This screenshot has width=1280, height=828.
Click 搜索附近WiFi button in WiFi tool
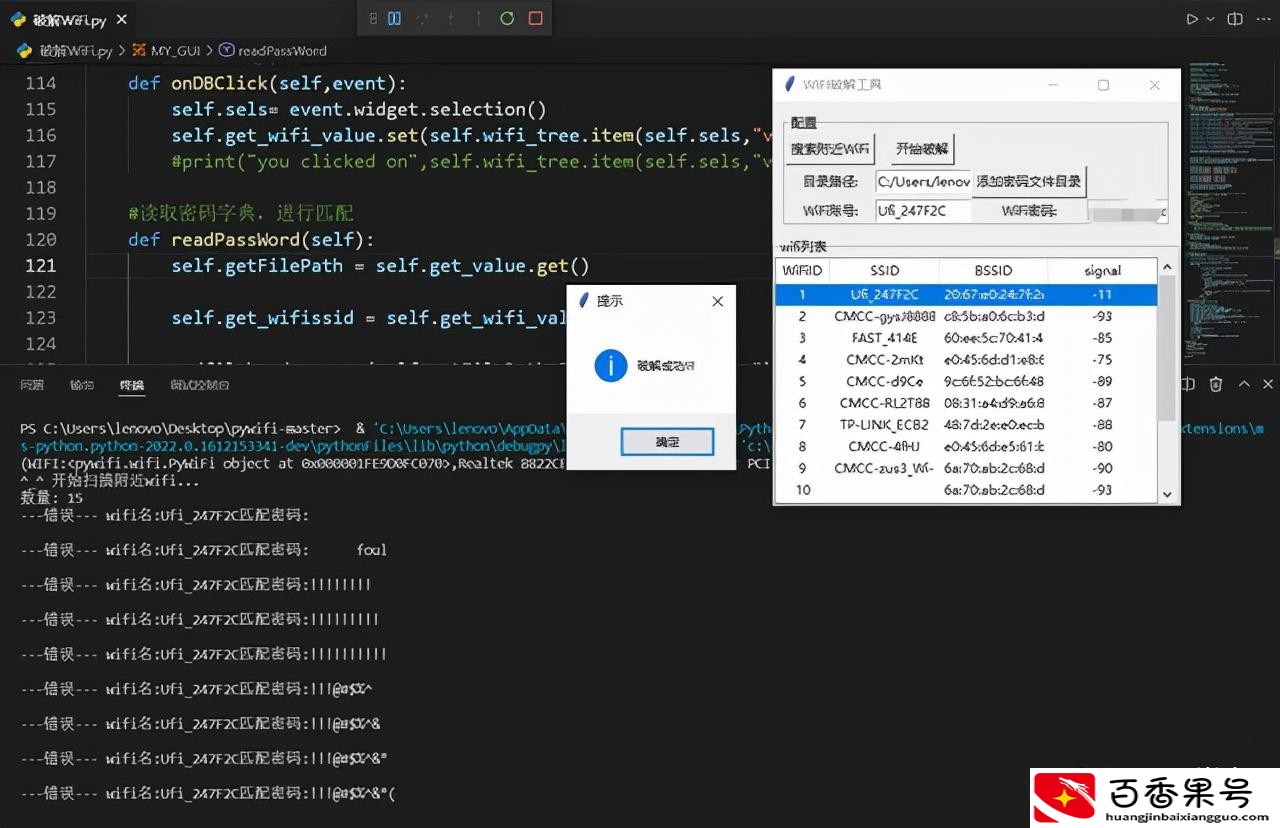[x=830, y=149]
